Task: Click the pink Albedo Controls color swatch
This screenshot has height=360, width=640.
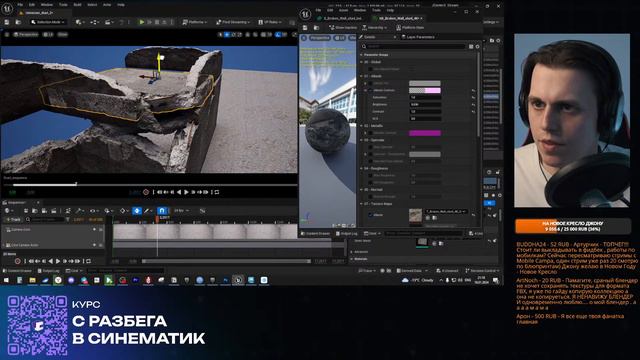Action: [425, 91]
